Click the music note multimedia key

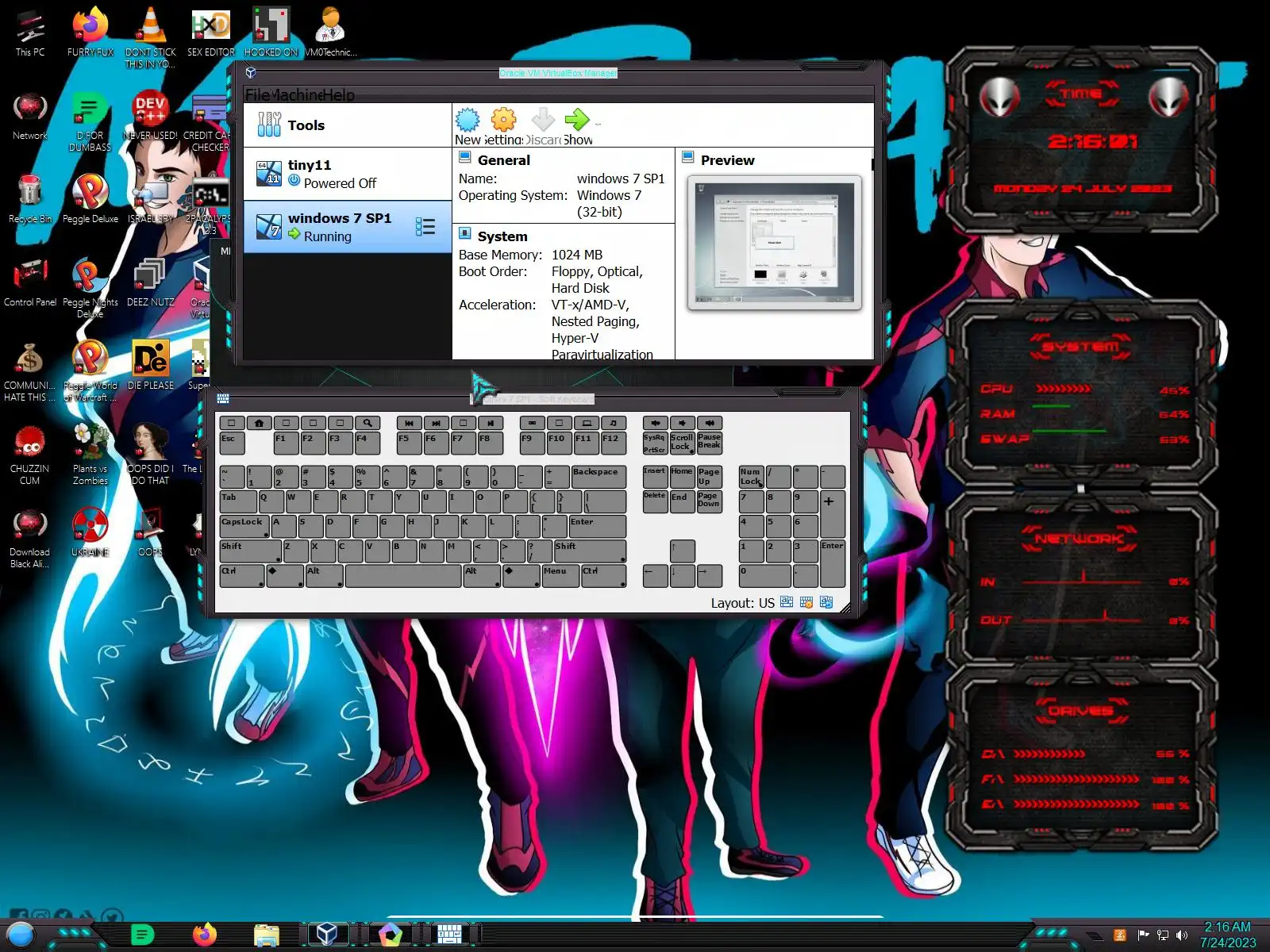614,423
